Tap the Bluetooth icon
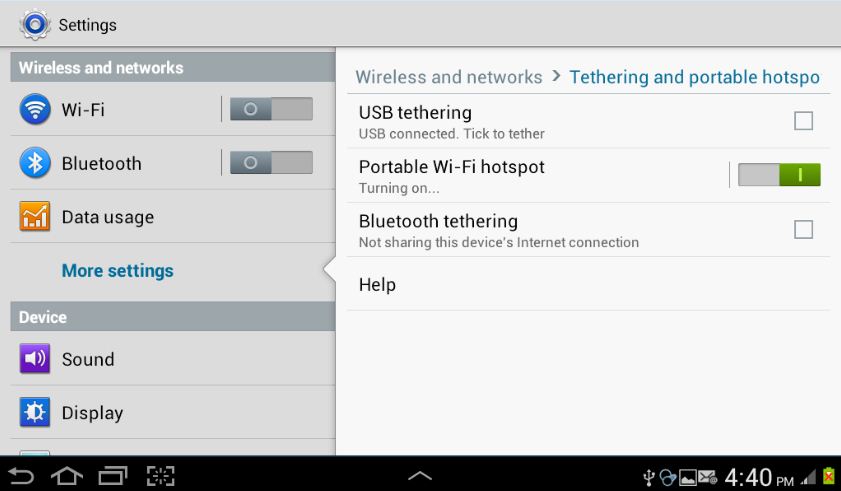Screen dimensions: 841x491 [x=35, y=163]
